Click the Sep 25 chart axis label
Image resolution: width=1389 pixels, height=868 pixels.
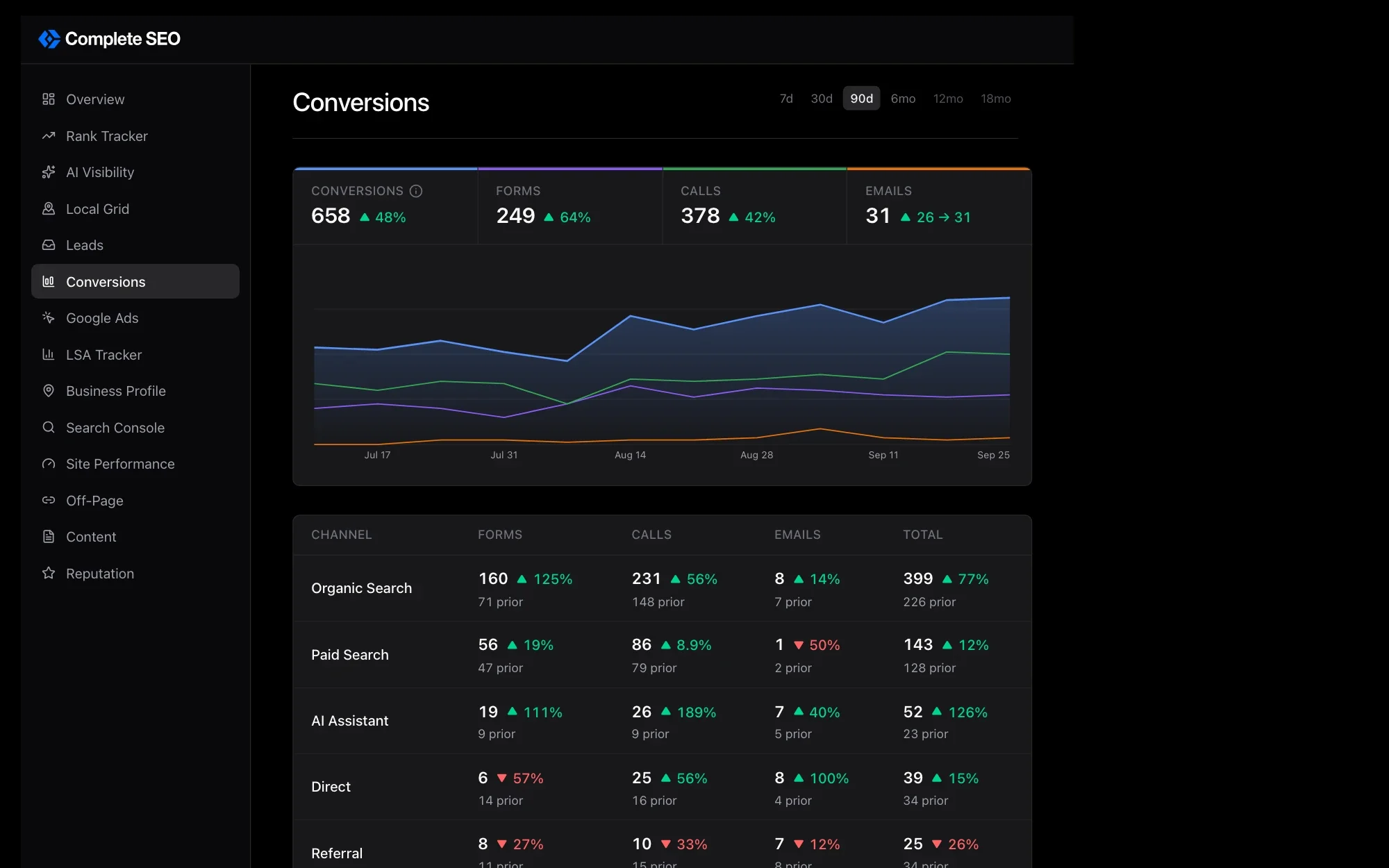point(993,455)
